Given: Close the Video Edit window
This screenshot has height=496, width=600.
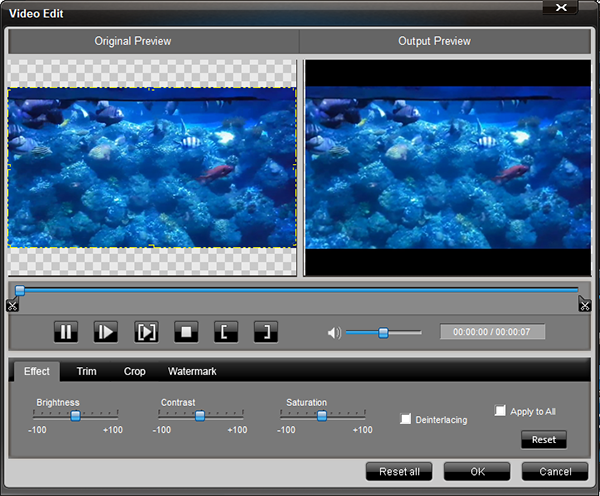Looking at the screenshot, I should 561,7.
